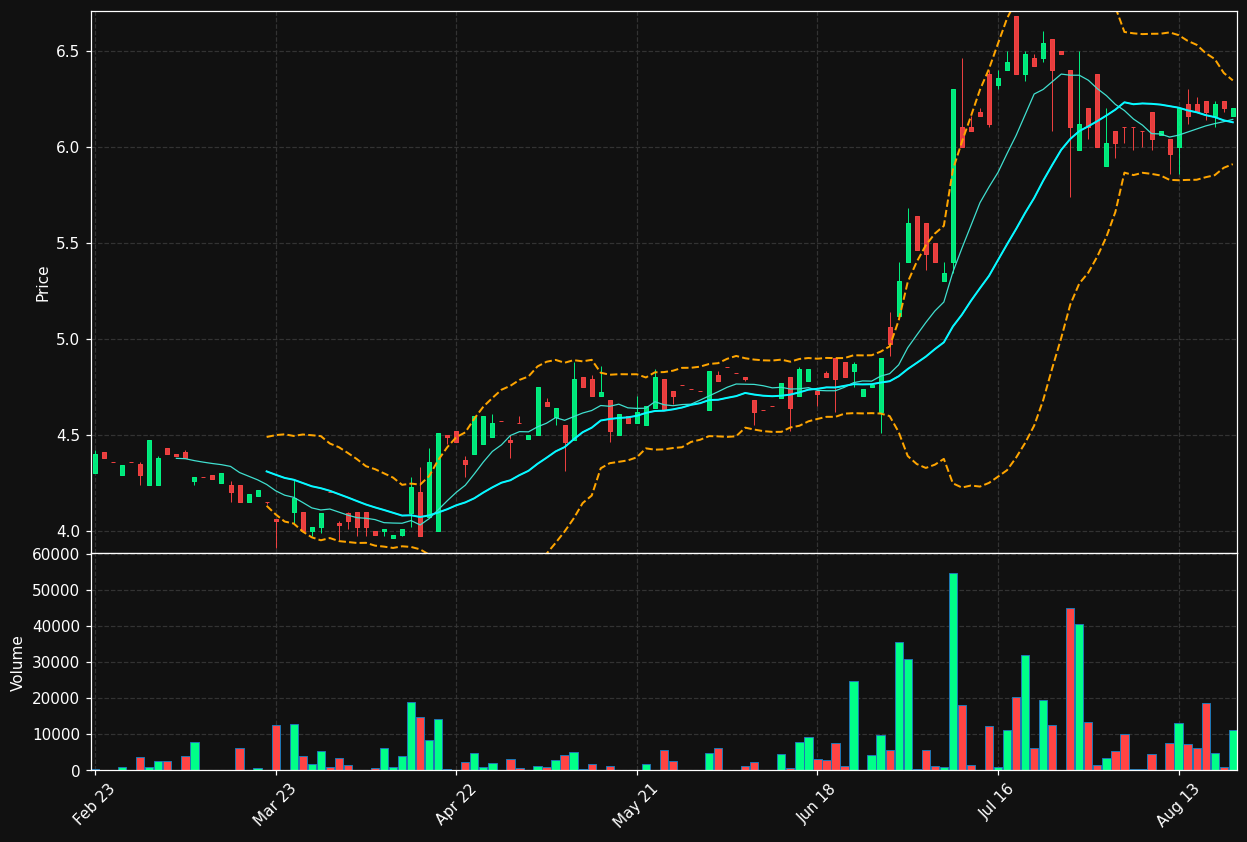Click the 'Apr 22' date label
The height and width of the screenshot is (842, 1247).
pos(455,804)
